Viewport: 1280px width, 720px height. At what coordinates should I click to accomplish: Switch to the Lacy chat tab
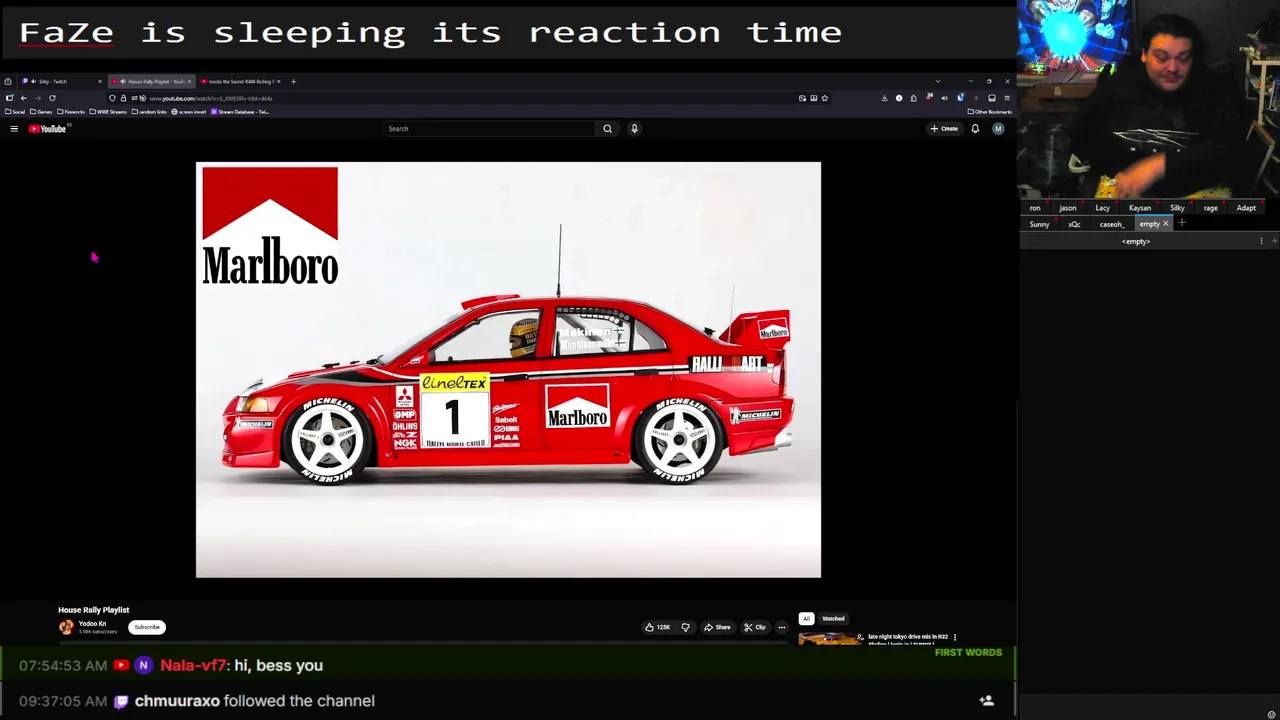(1103, 208)
